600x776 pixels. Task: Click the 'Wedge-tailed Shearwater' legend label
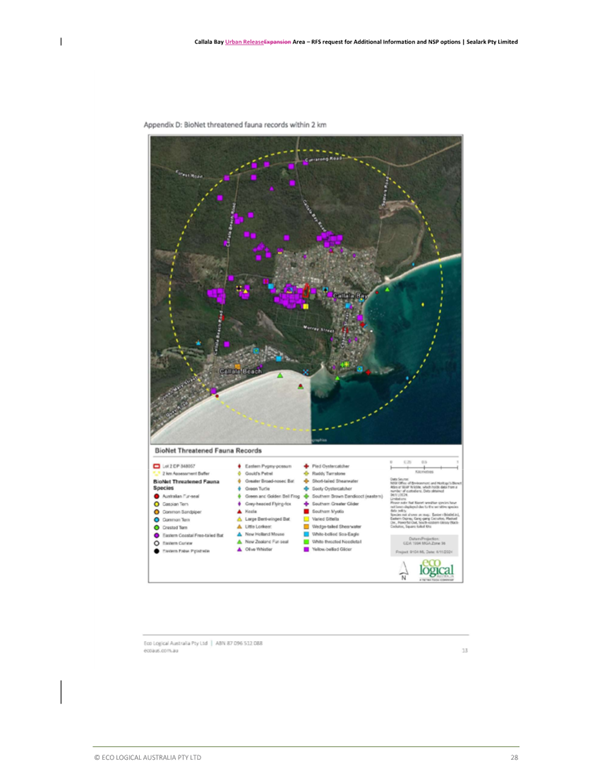click(337, 527)
